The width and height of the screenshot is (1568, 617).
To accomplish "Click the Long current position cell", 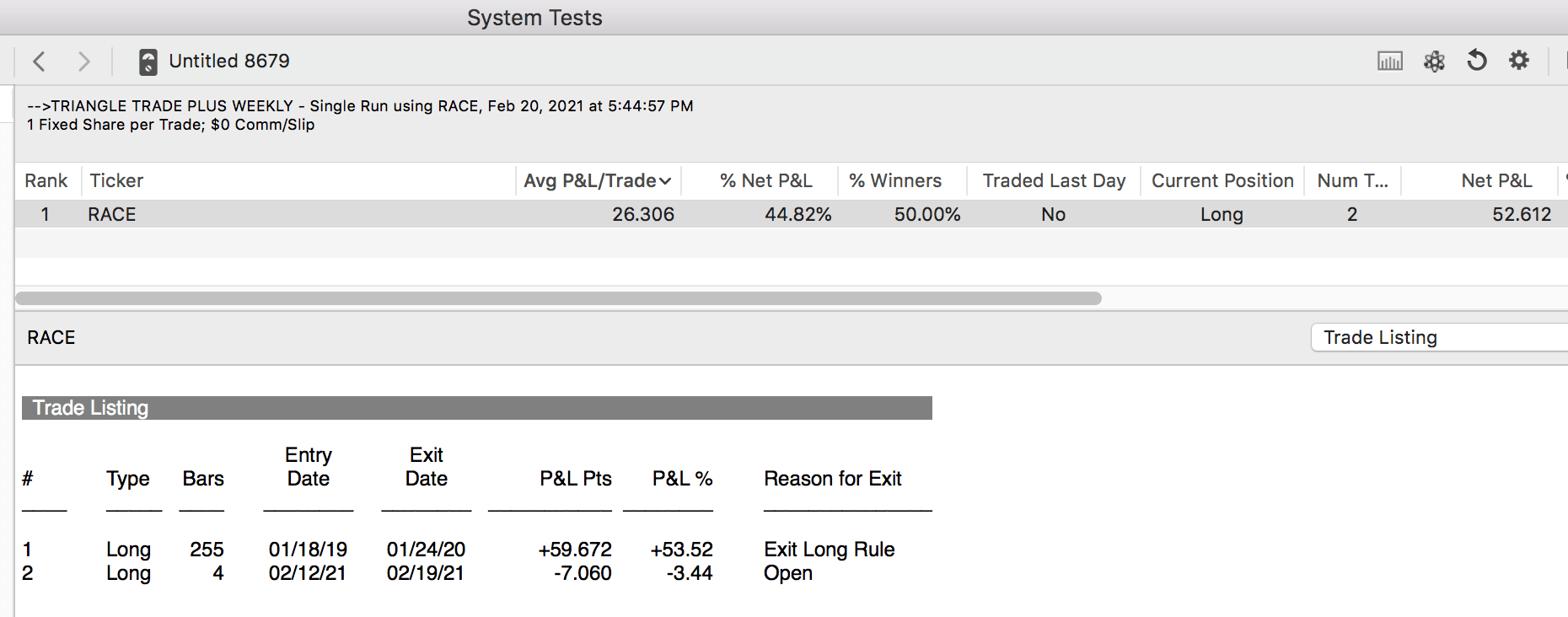I will tap(1222, 214).
